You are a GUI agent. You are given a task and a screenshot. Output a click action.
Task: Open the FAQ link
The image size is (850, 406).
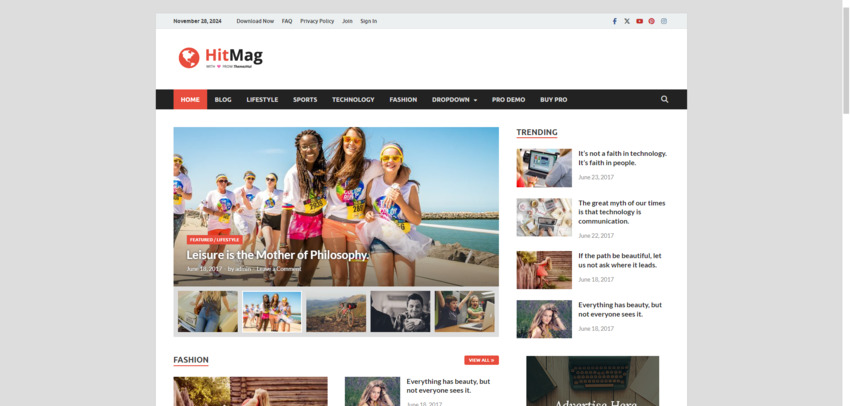(x=287, y=21)
